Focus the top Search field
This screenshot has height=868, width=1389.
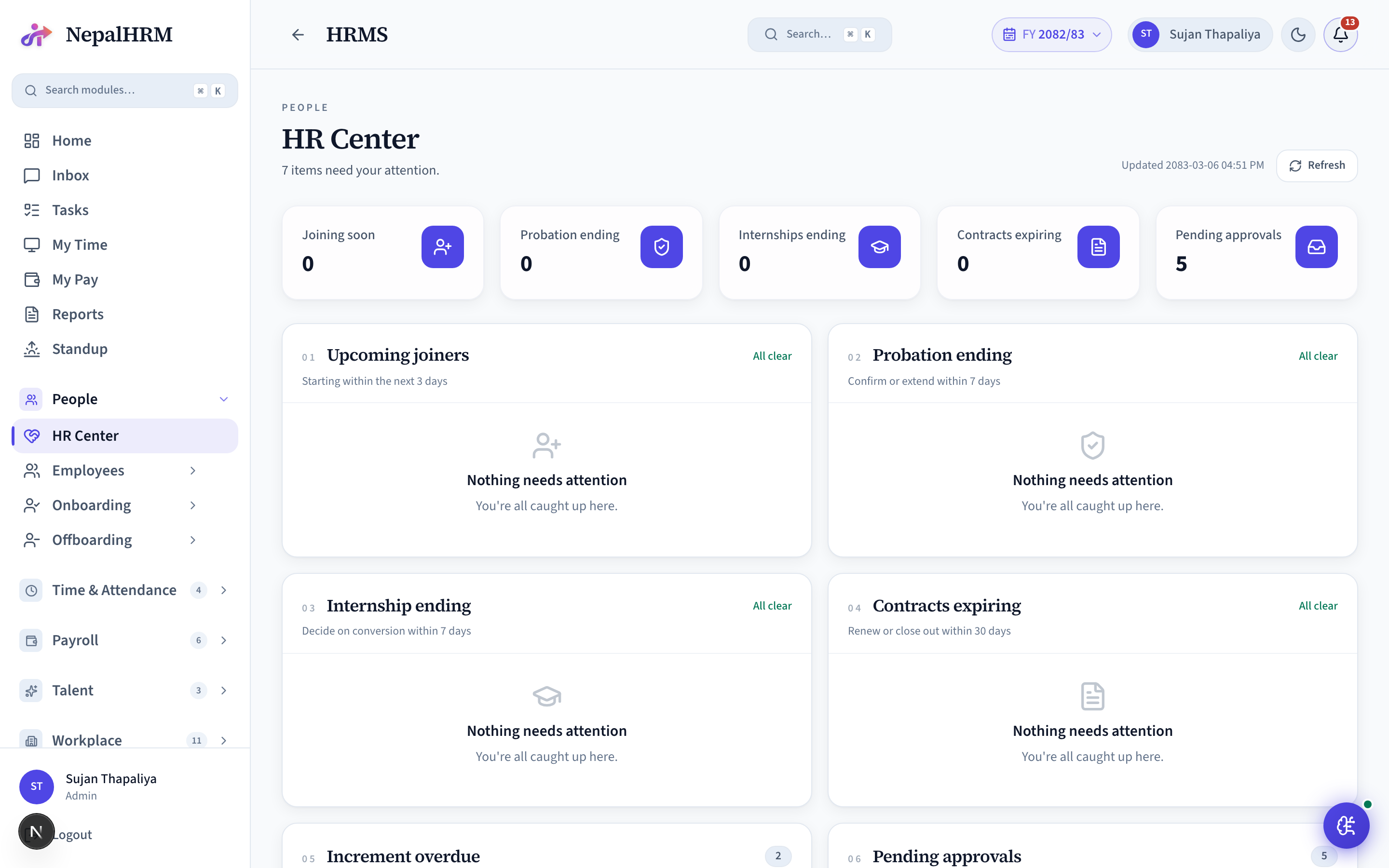pyautogui.click(x=819, y=34)
